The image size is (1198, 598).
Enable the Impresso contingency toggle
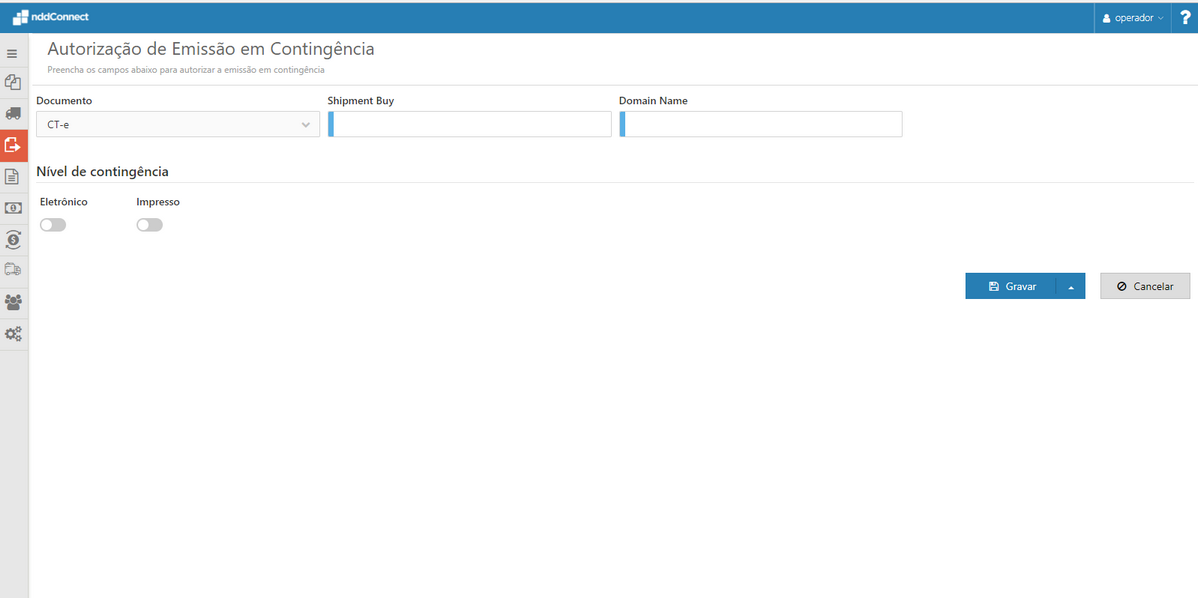(149, 224)
